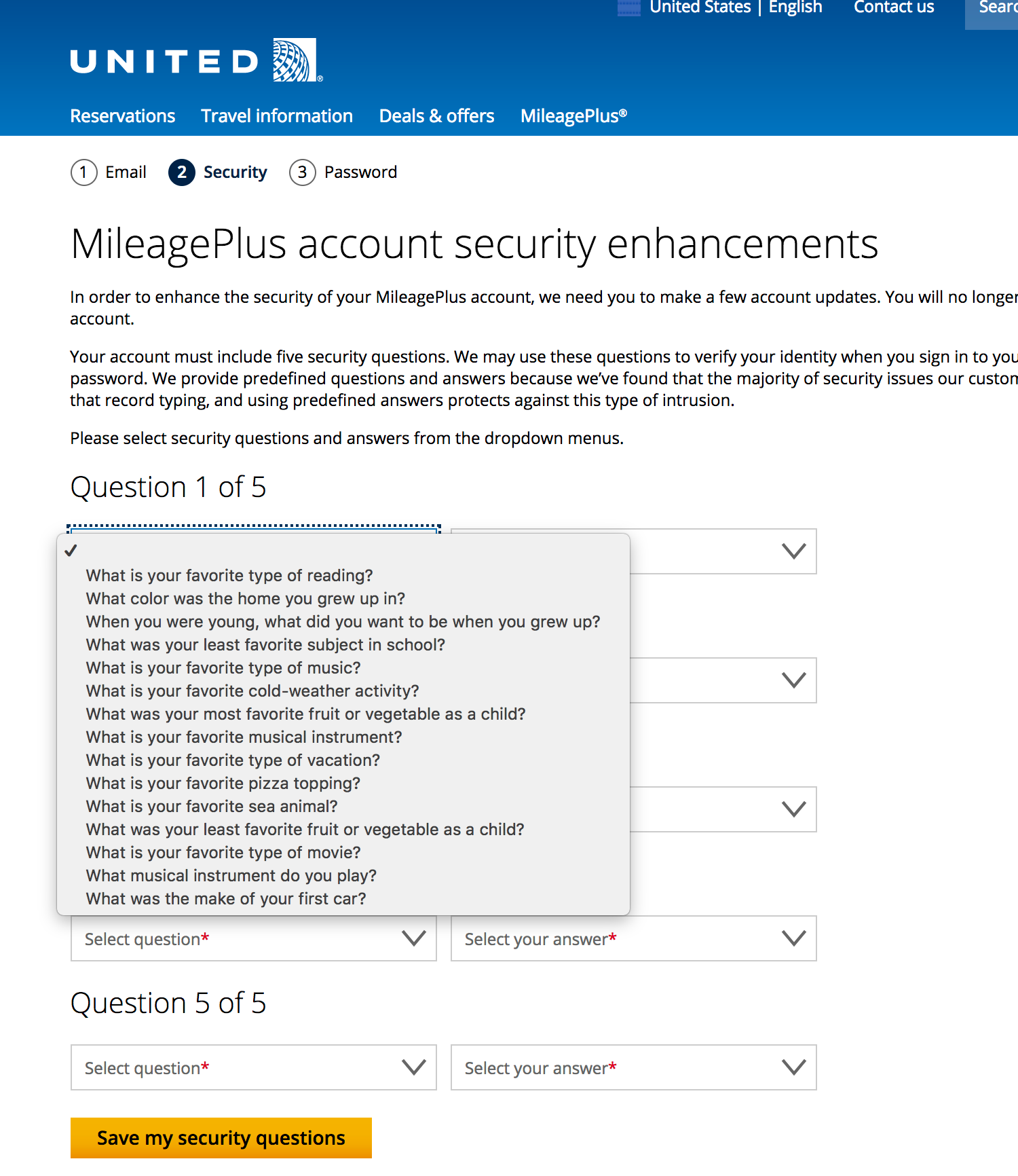Choose 'What is your favorite type of vacation?'
Image resolution: width=1018 pixels, height=1176 pixels.
click(343, 760)
